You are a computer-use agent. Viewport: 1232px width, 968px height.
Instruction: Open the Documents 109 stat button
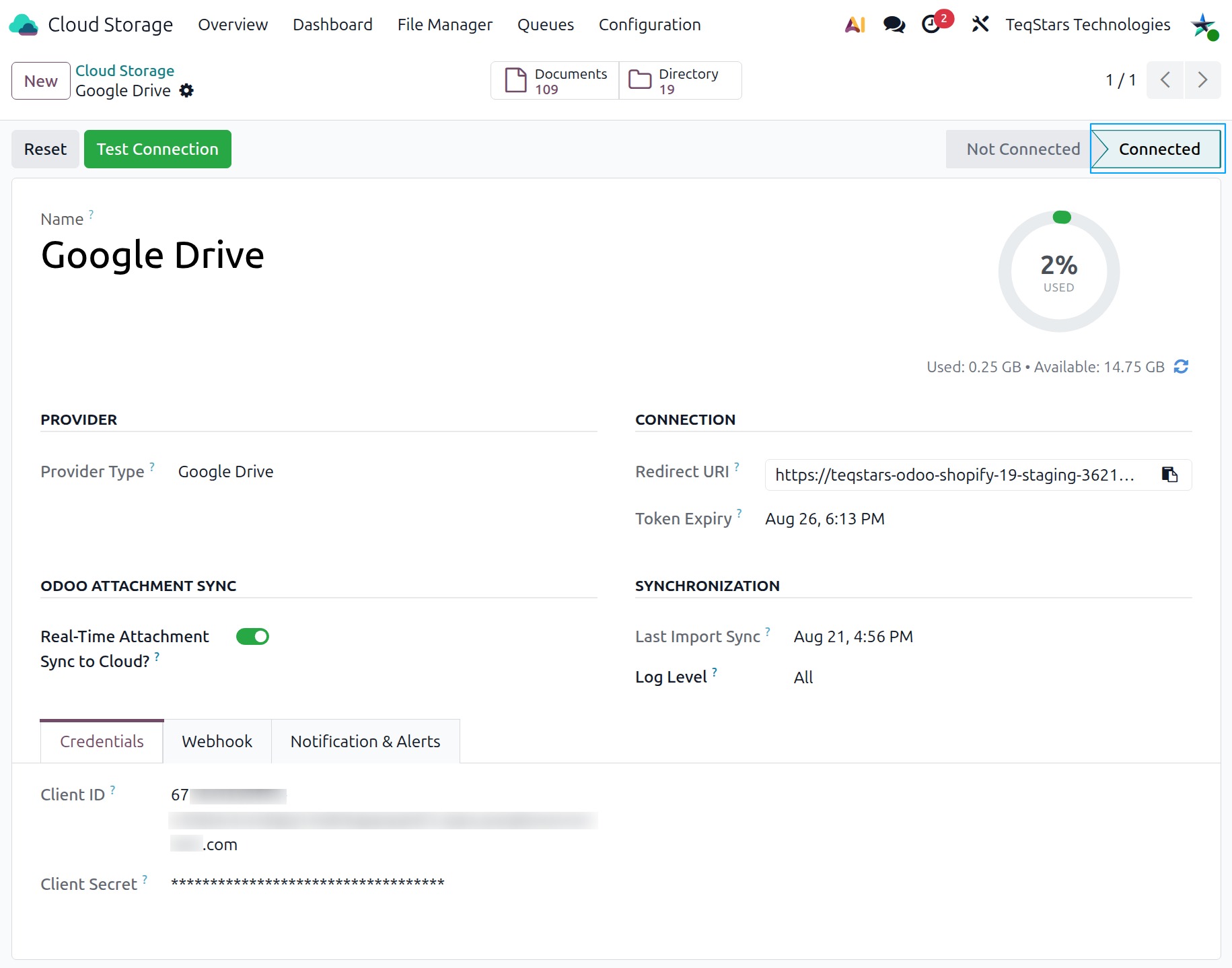coord(555,81)
